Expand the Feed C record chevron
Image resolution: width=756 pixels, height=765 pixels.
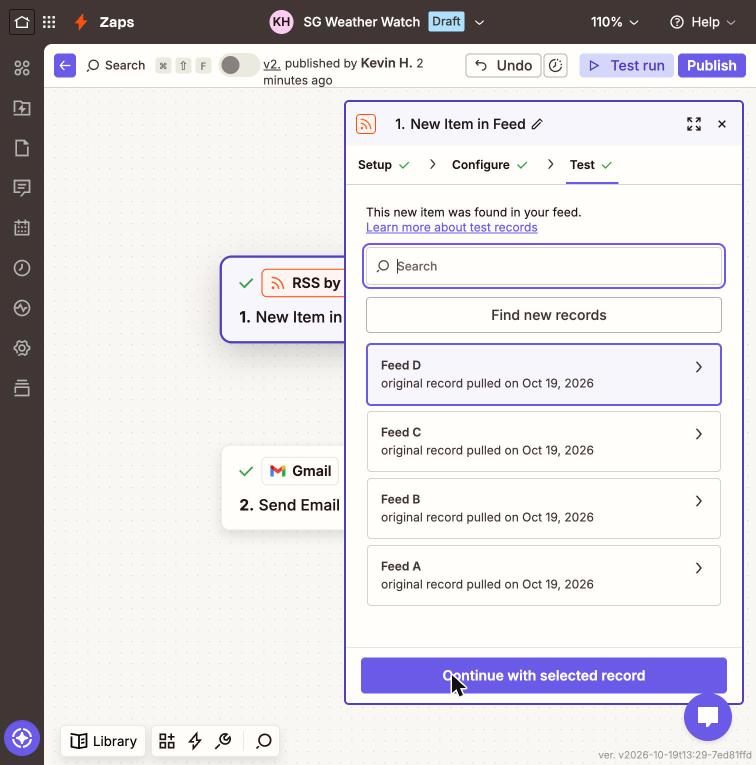click(698, 434)
